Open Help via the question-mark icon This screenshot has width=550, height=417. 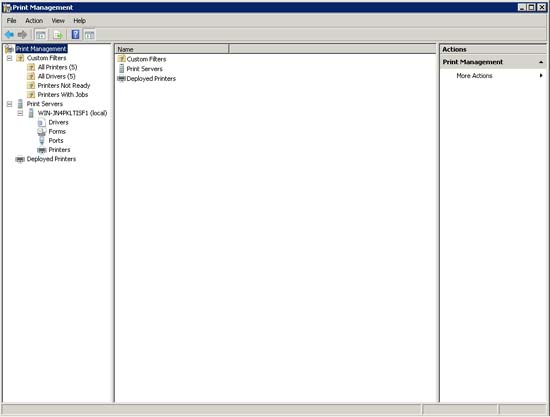[75, 34]
